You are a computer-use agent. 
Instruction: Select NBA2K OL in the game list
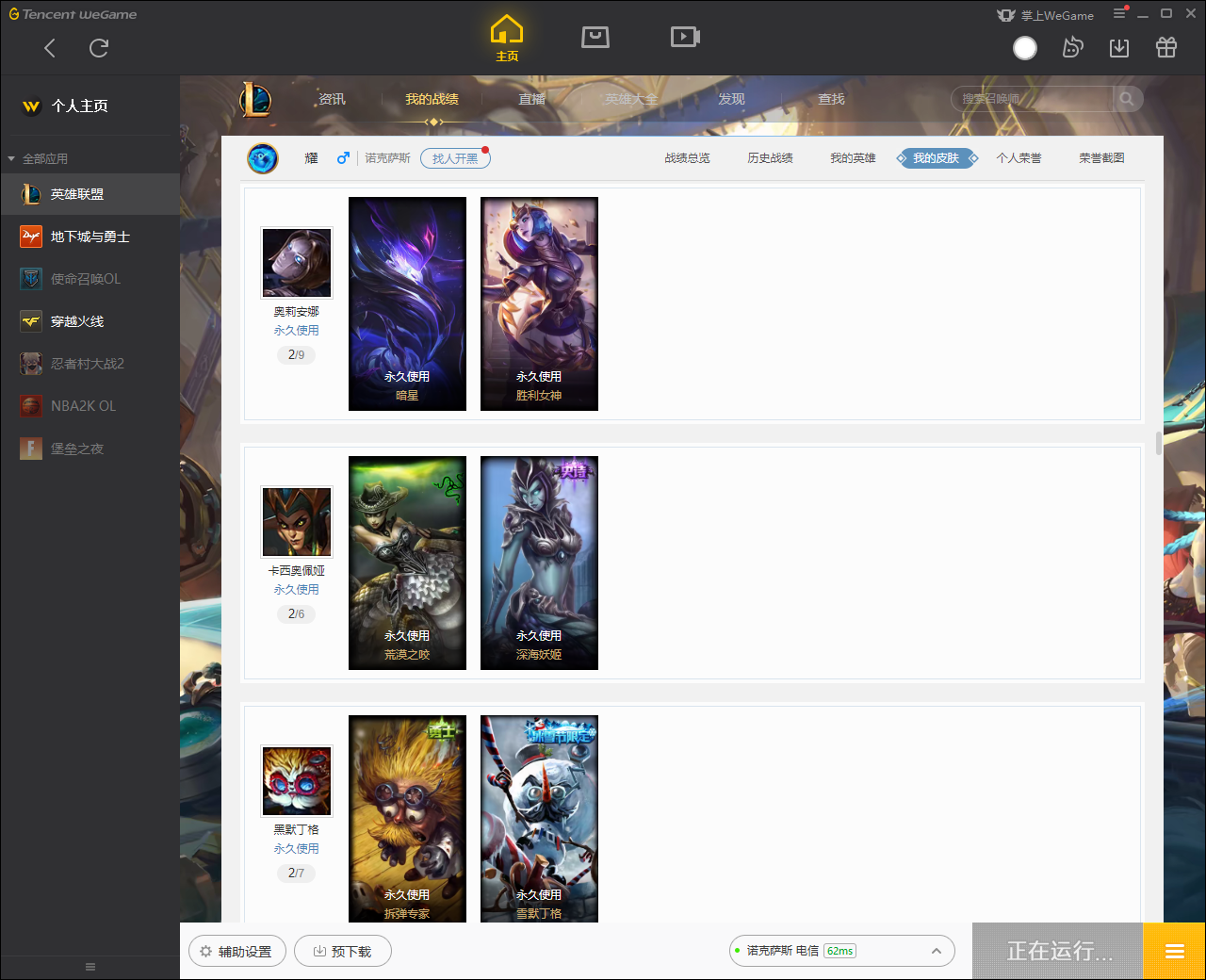pos(90,406)
